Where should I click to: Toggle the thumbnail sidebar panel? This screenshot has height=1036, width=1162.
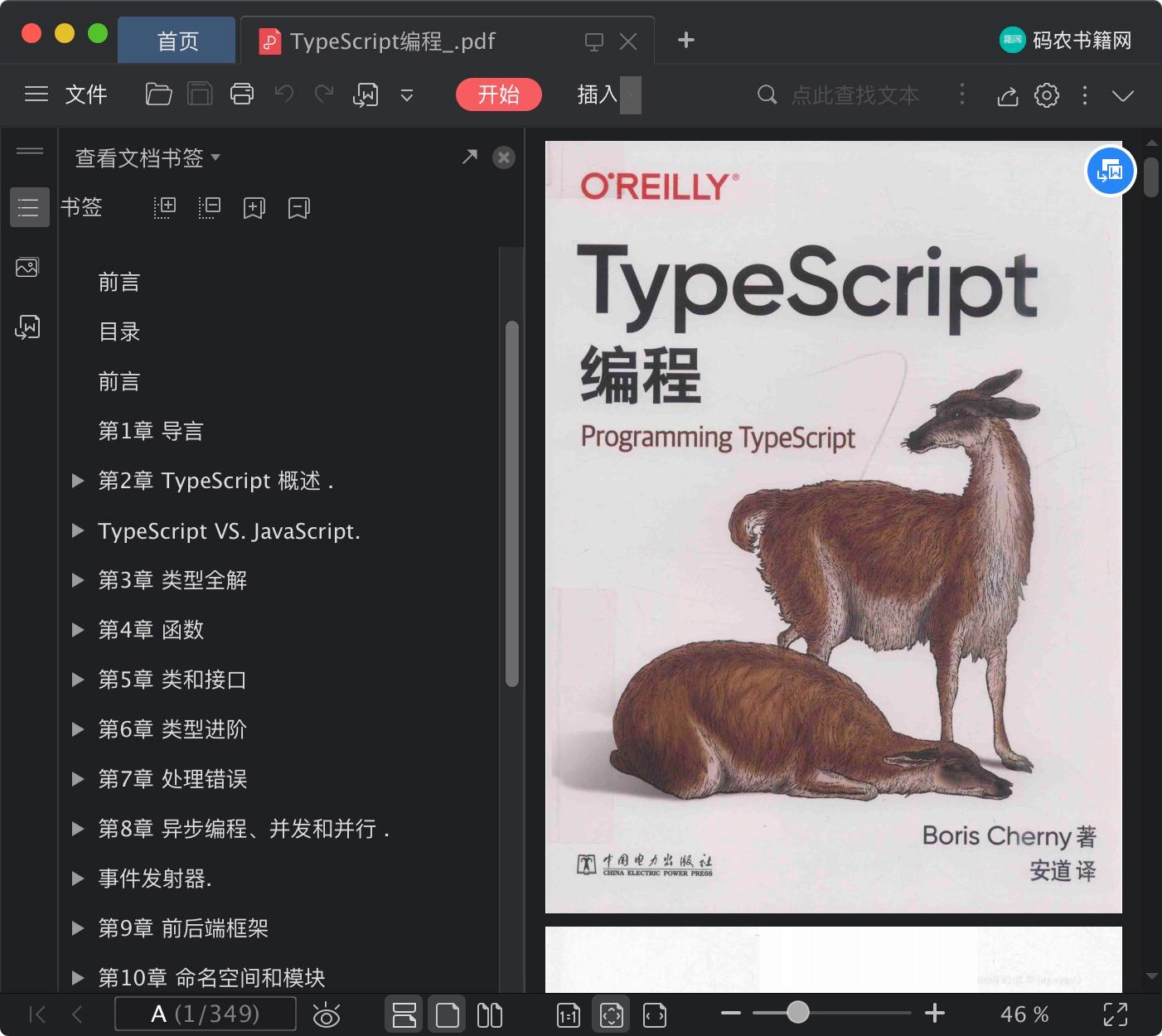click(x=27, y=268)
